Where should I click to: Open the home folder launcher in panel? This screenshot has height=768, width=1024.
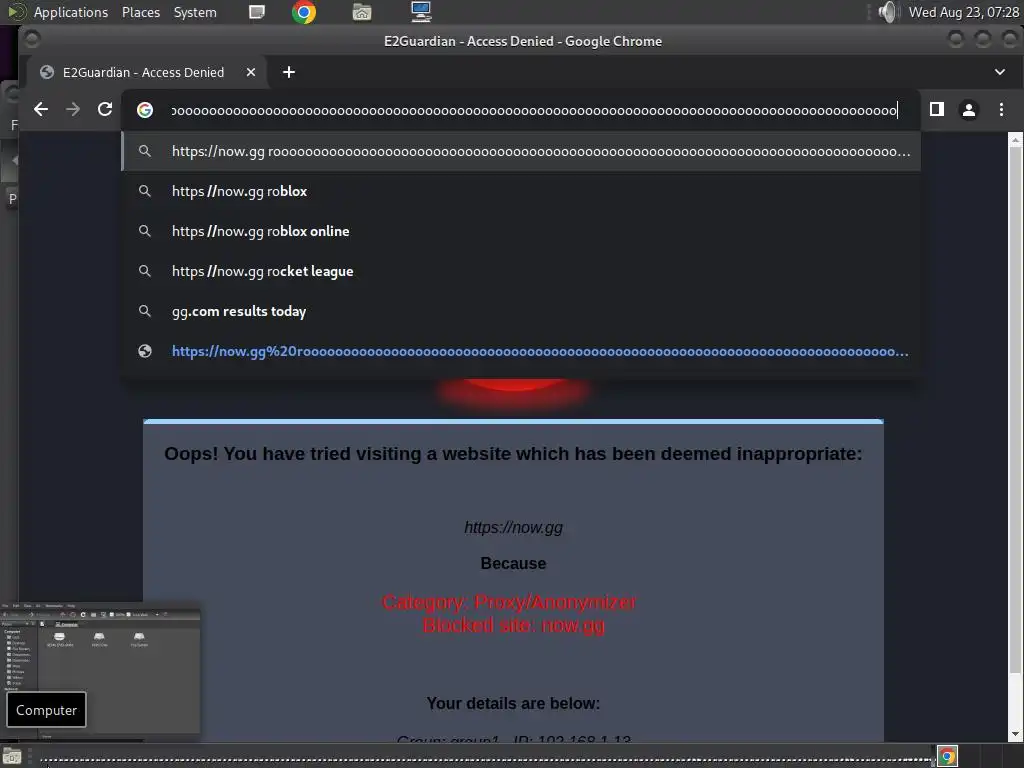(x=362, y=12)
